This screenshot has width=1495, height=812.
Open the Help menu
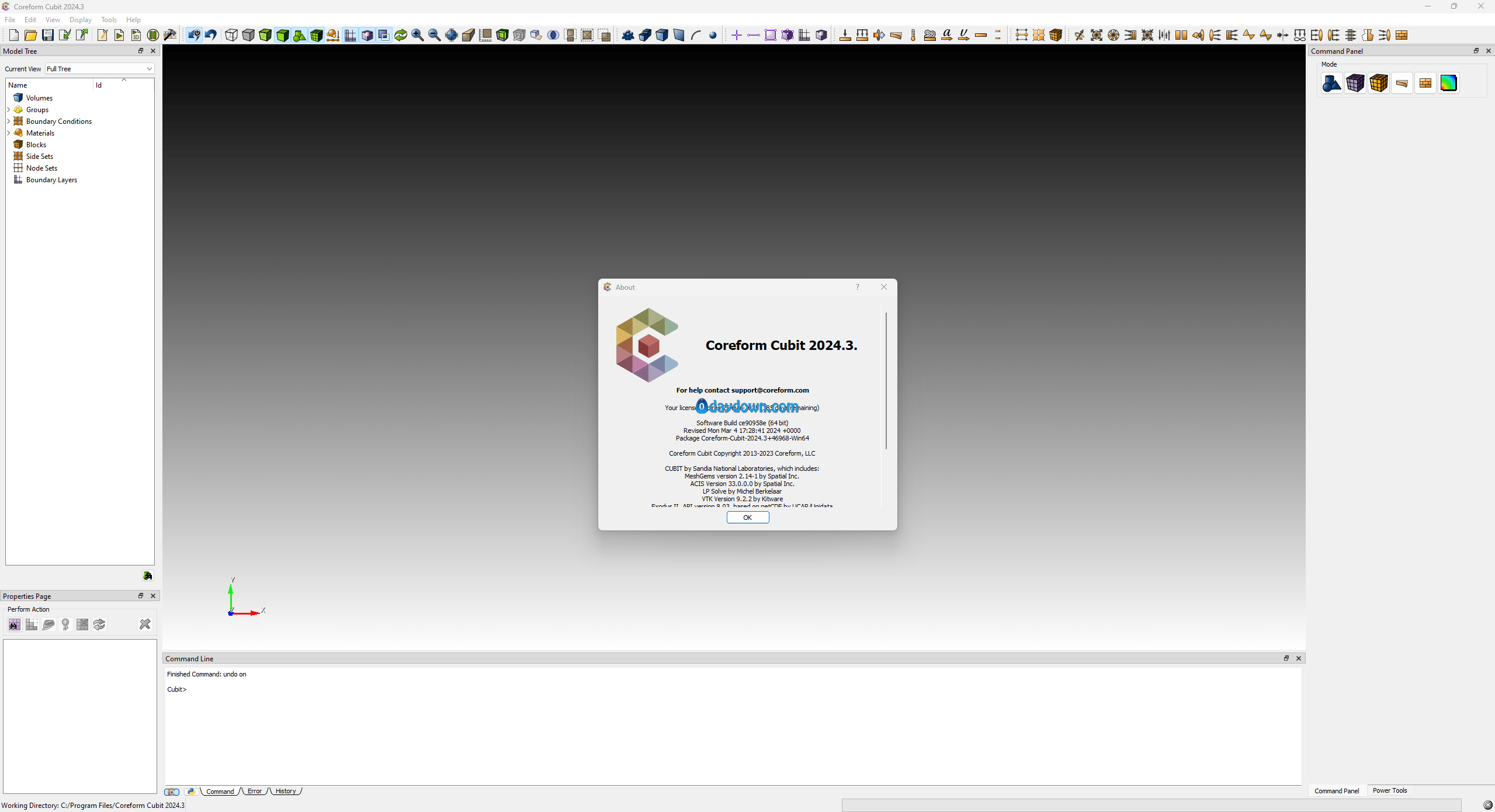133,19
